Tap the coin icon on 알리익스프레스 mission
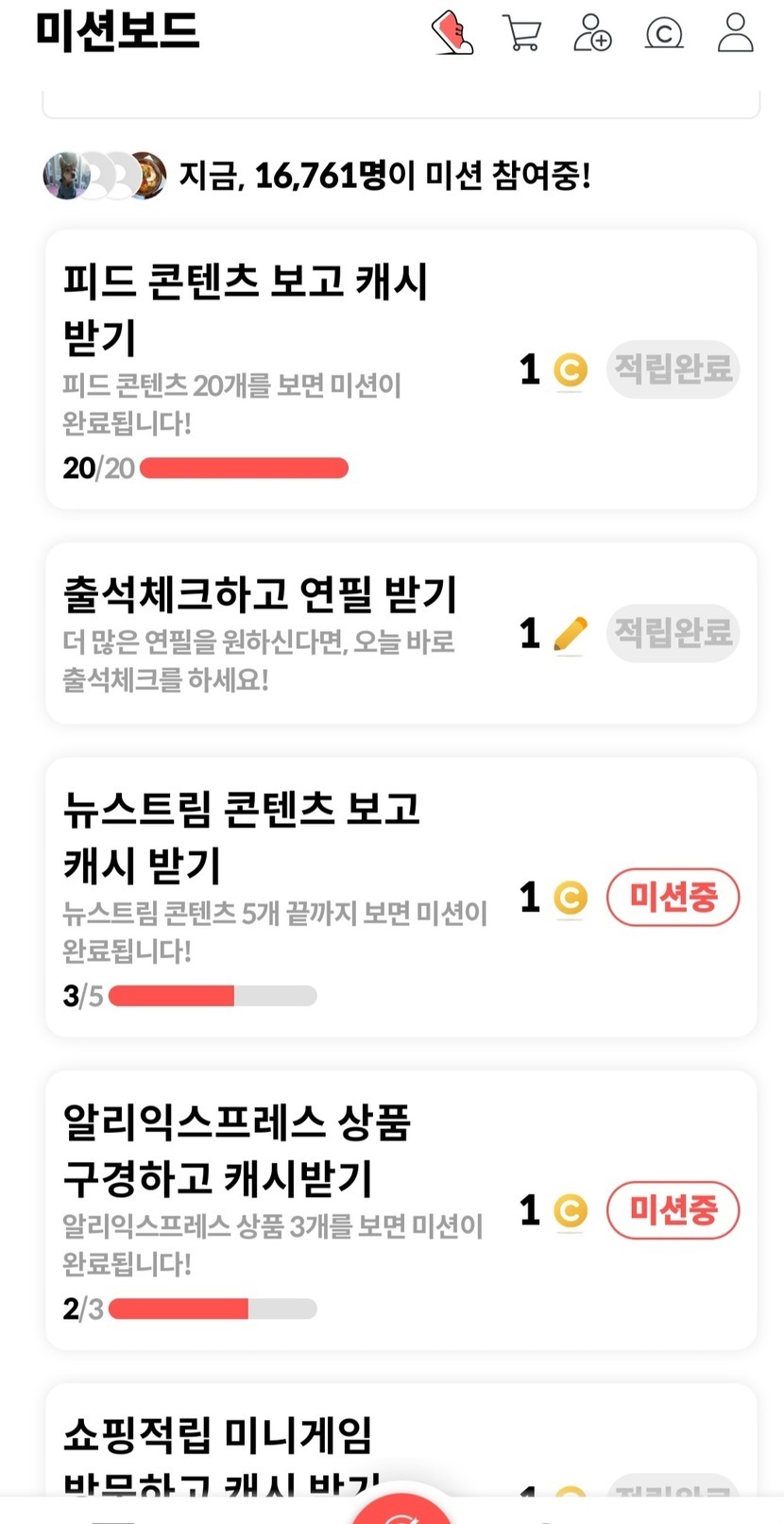Image resolution: width=784 pixels, height=1524 pixels. pos(570,1210)
